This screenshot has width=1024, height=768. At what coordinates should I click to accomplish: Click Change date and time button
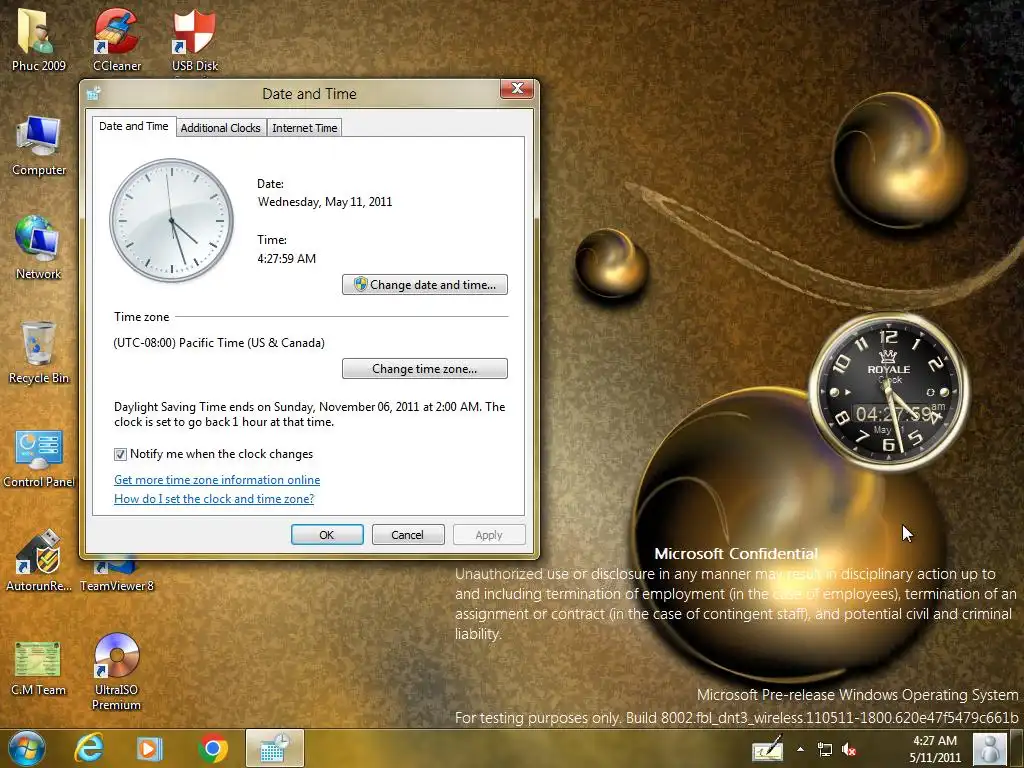tap(424, 285)
